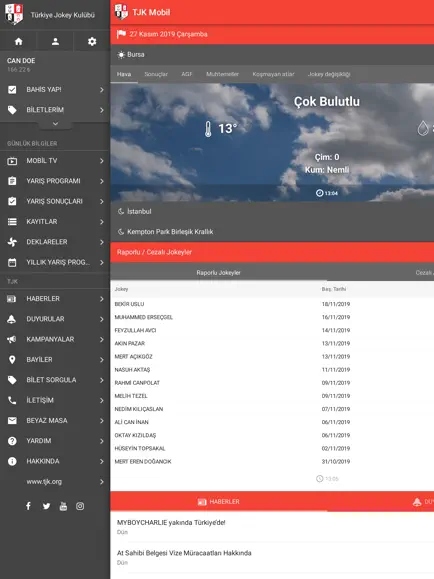The height and width of the screenshot is (579, 434).
Task: Switch to the Sonuçlar tab
Action: tap(156, 74)
